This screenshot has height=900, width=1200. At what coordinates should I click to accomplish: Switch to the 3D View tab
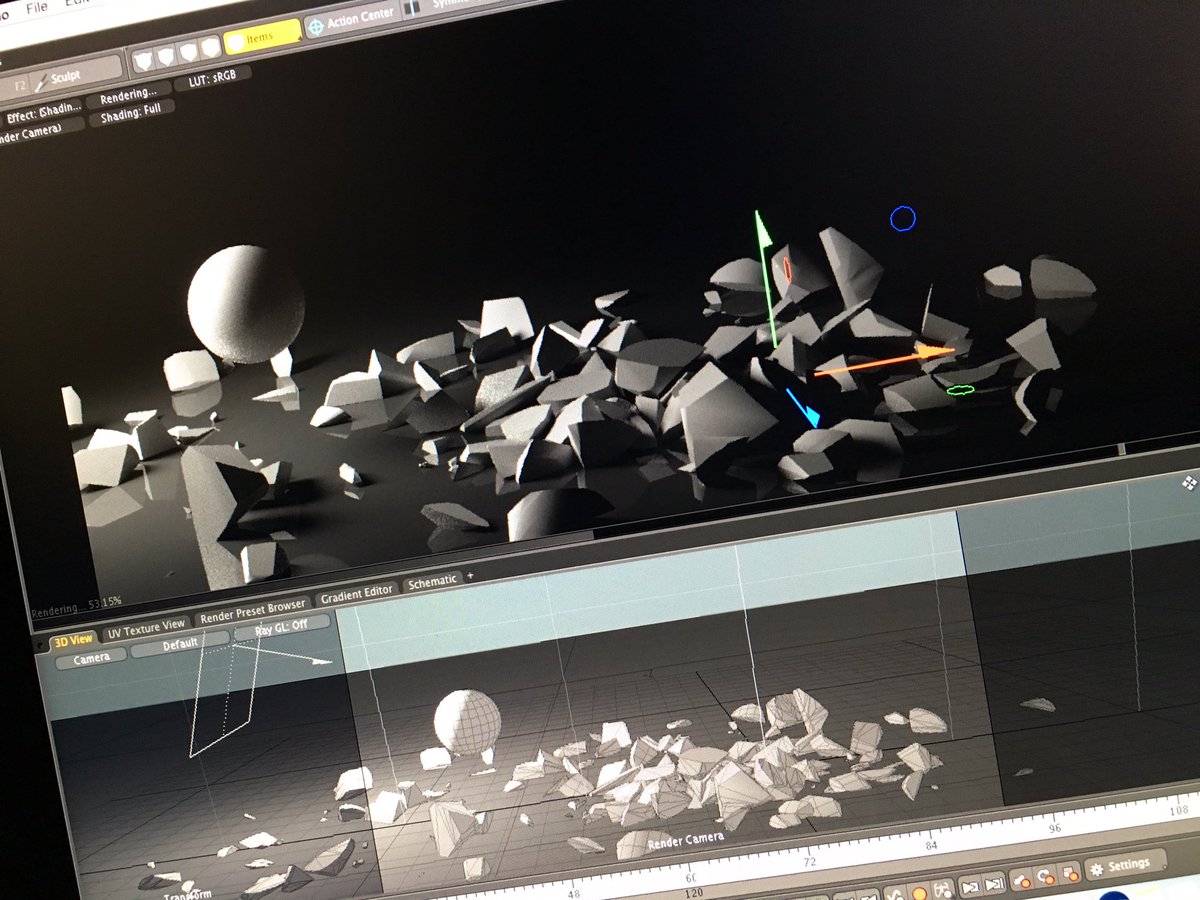tap(73, 639)
